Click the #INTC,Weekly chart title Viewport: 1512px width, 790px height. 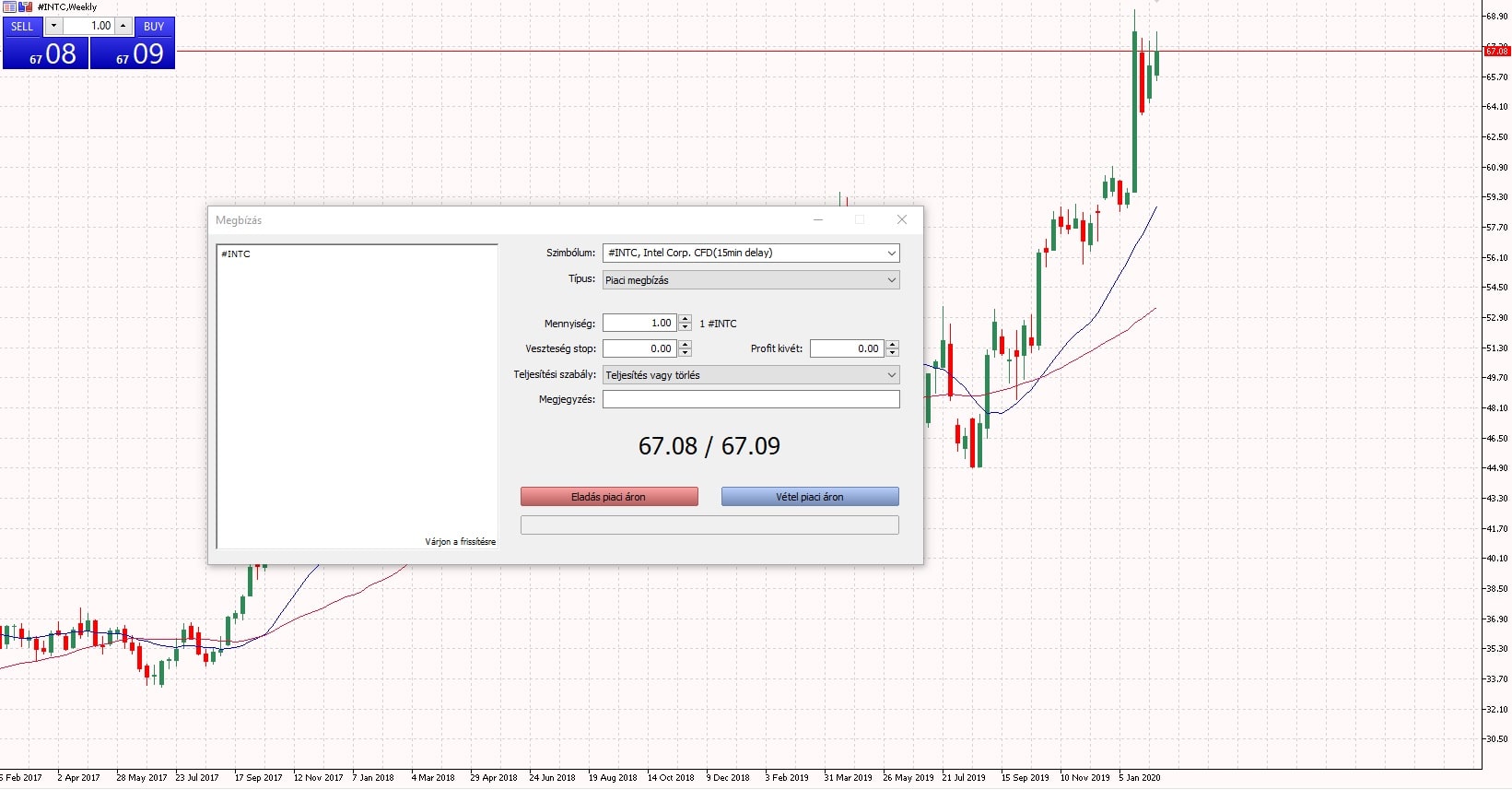[67, 6]
